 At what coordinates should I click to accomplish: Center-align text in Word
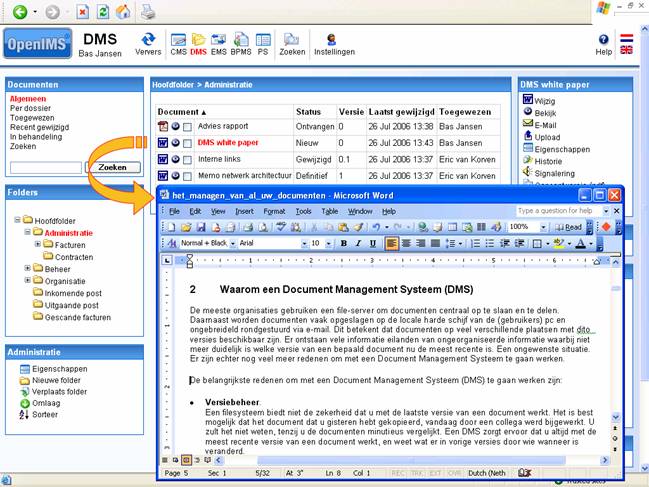tap(406, 243)
